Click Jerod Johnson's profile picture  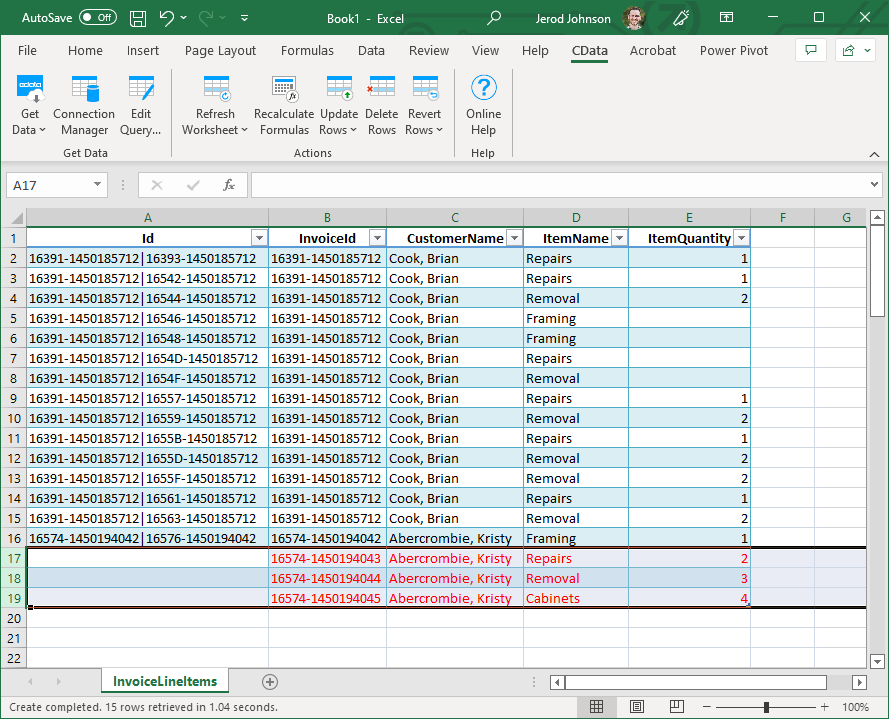coord(634,18)
